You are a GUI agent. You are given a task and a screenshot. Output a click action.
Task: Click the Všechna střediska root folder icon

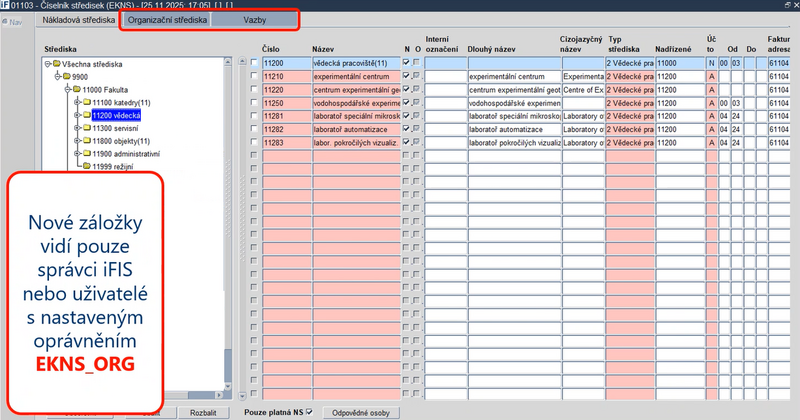(x=55, y=63)
